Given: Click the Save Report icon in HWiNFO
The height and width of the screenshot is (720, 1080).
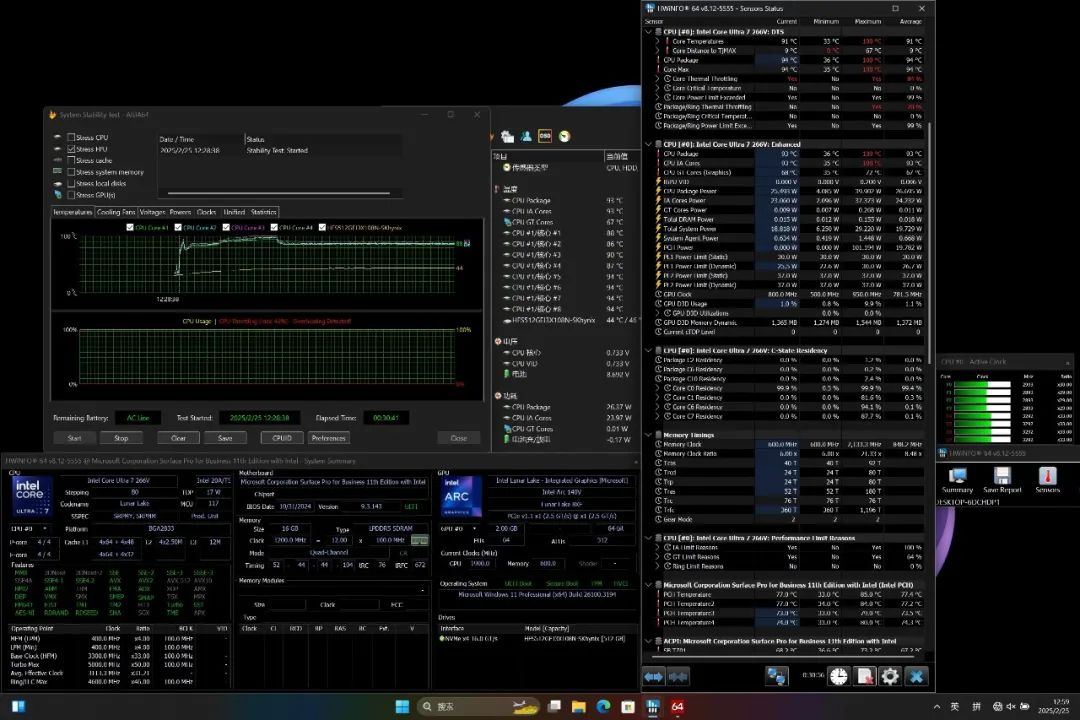Looking at the screenshot, I should (1002, 480).
